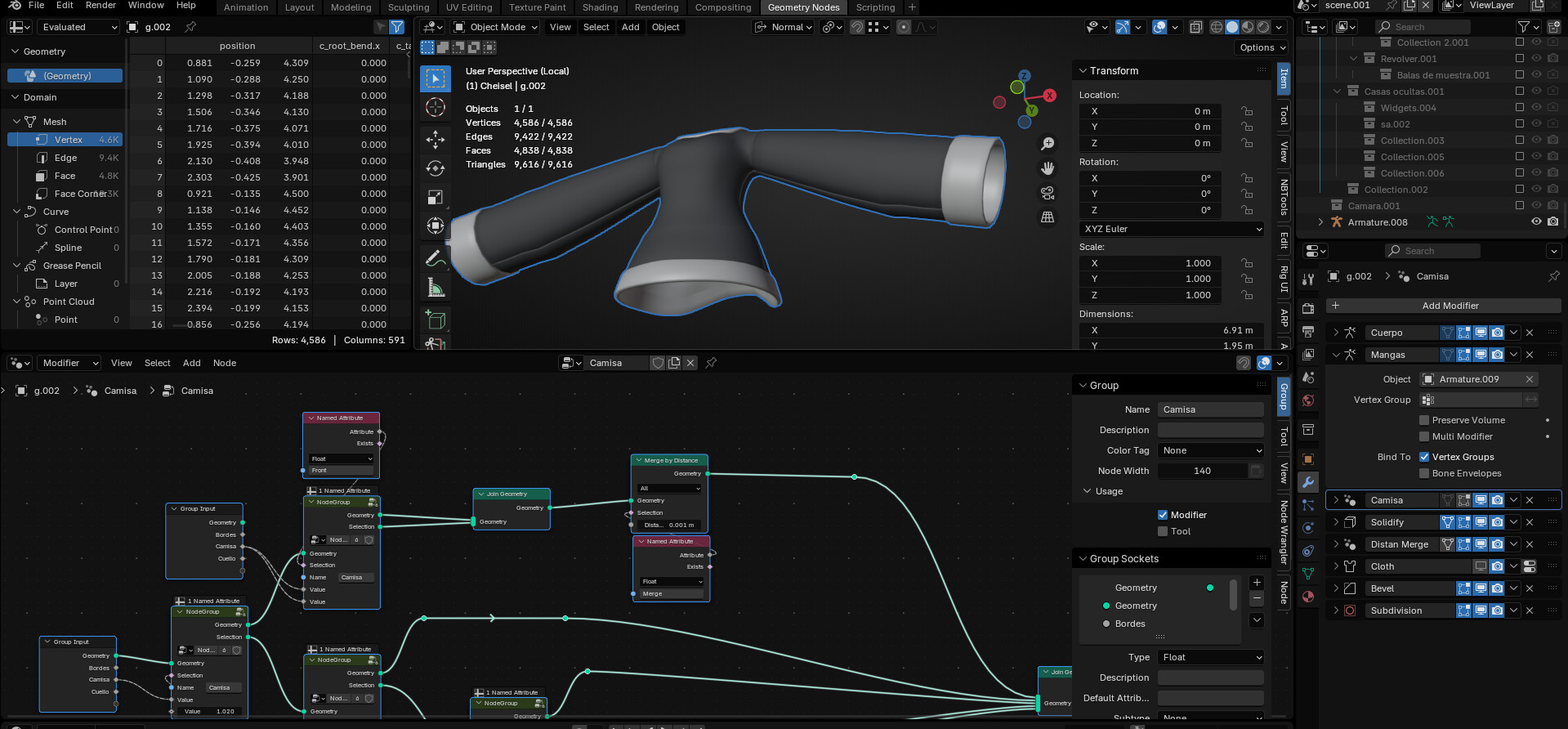The width and height of the screenshot is (1568, 729).
Task: Switch perspective/orthographic with the grid icon
Action: 1048,217
